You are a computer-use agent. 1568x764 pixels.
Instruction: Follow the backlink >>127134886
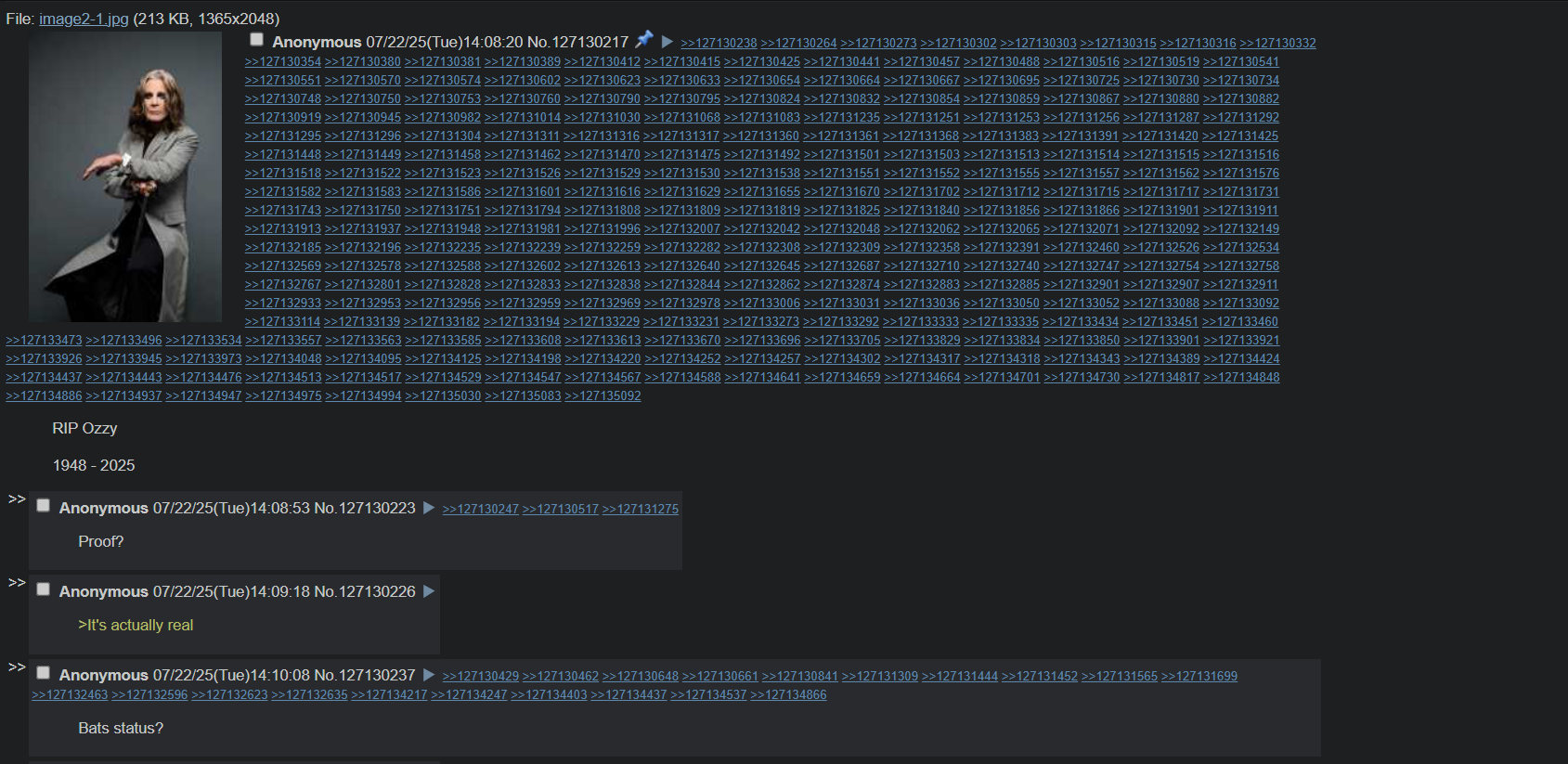[x=44, y=396]
